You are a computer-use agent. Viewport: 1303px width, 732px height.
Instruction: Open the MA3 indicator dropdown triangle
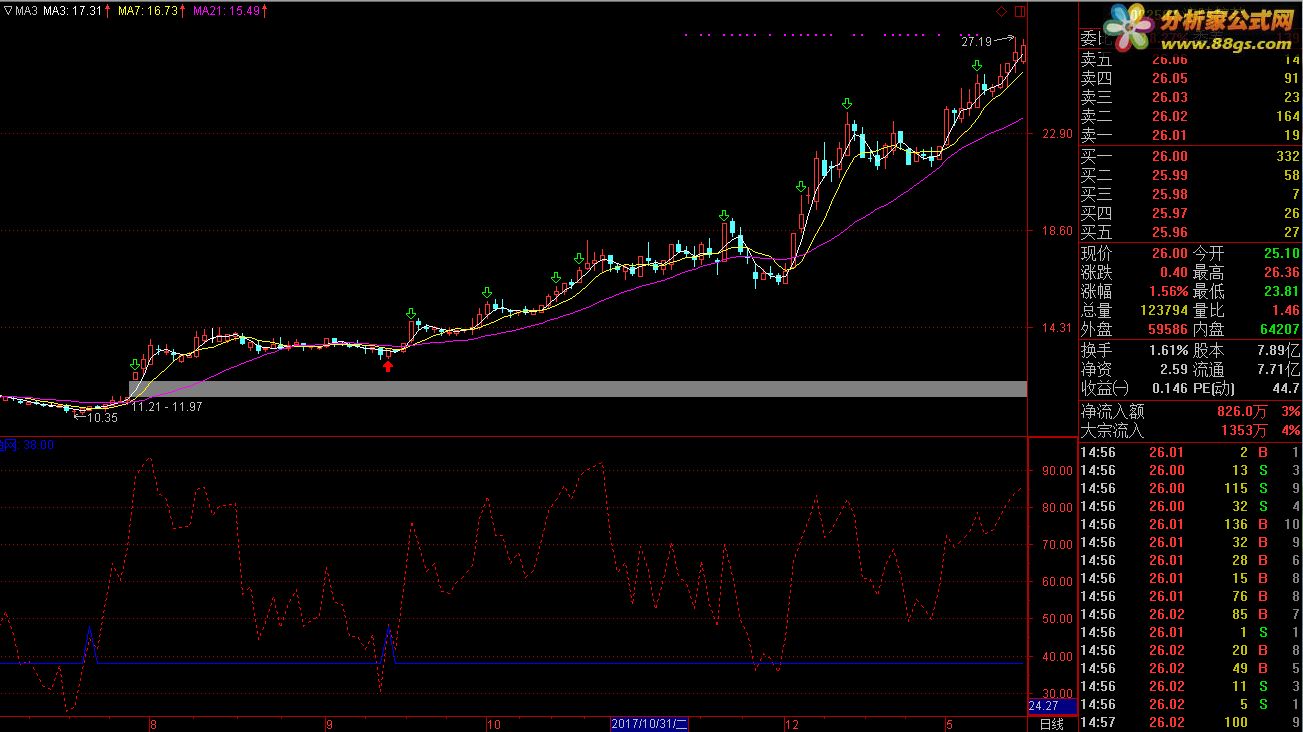tap(8, 10)
